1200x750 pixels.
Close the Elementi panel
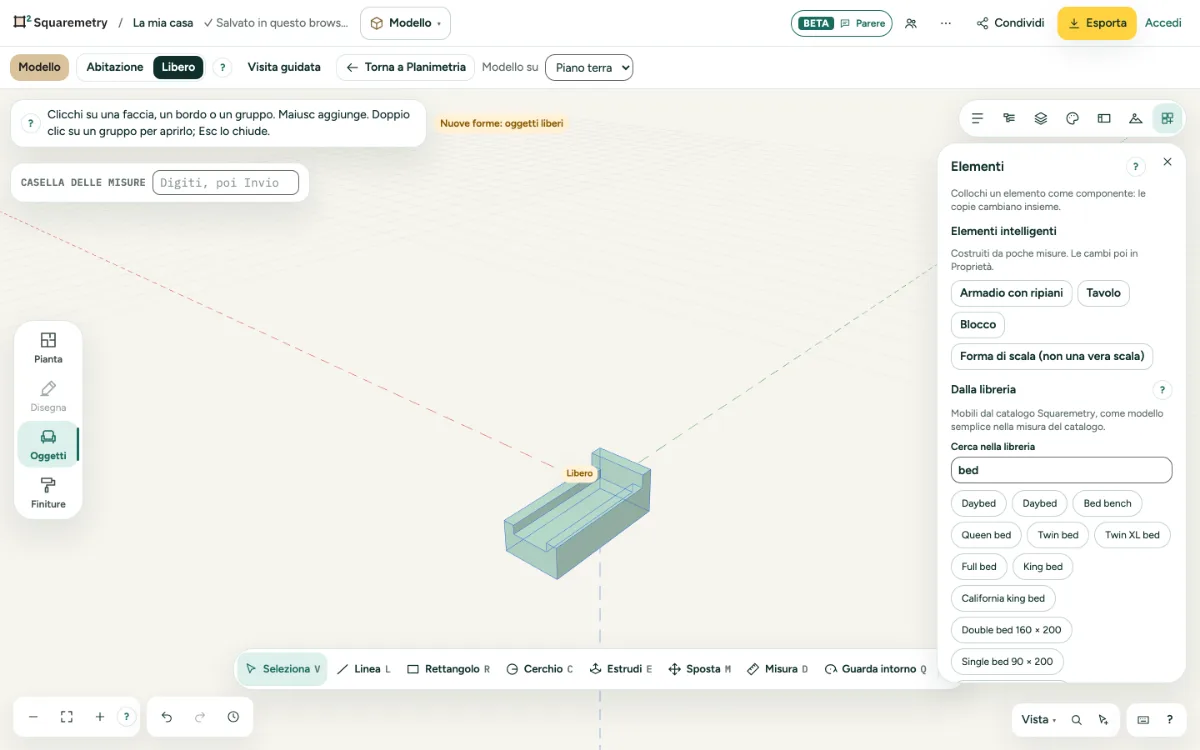point(1167,162)
